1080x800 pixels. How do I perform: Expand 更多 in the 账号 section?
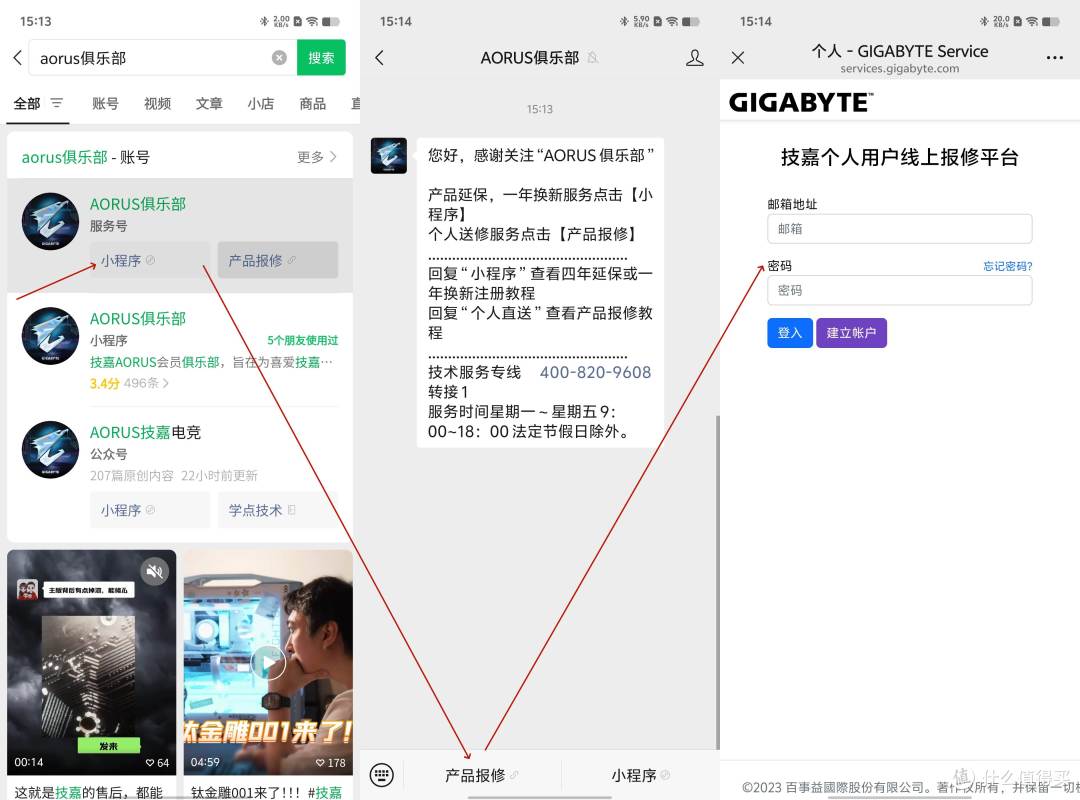click(x=317, y=157)
